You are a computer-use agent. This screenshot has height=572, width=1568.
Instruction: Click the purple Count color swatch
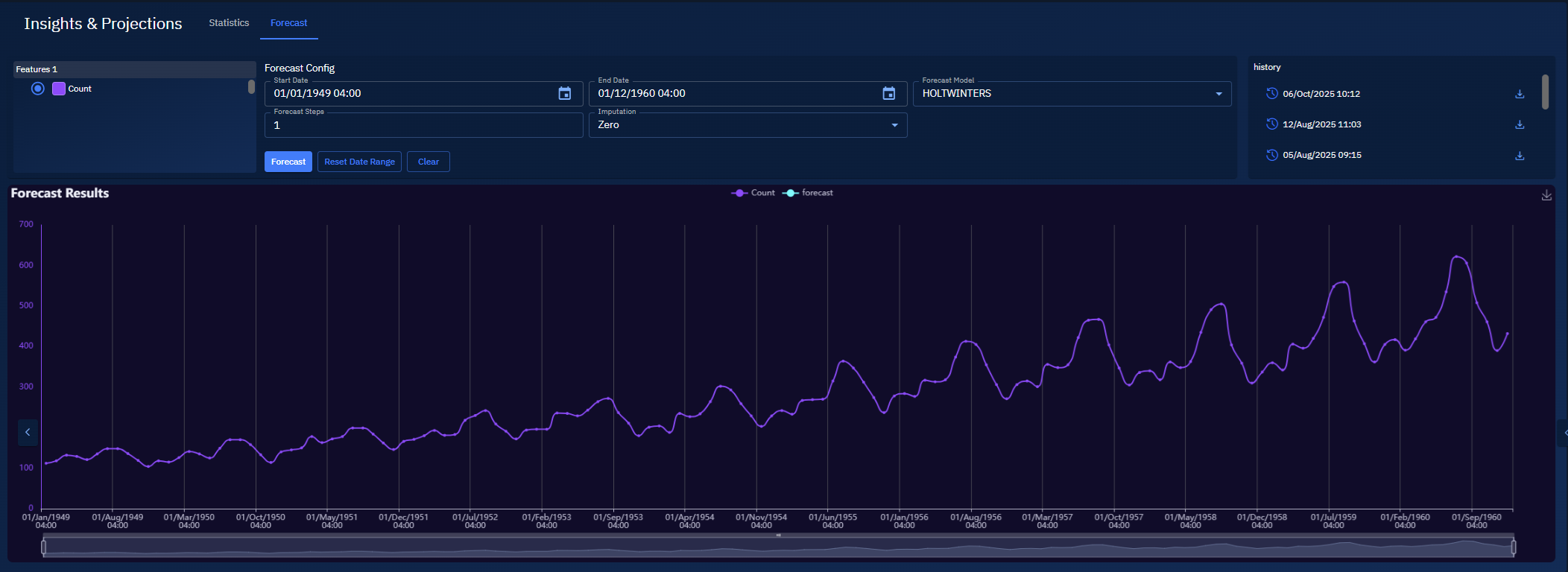click(59, 89)
